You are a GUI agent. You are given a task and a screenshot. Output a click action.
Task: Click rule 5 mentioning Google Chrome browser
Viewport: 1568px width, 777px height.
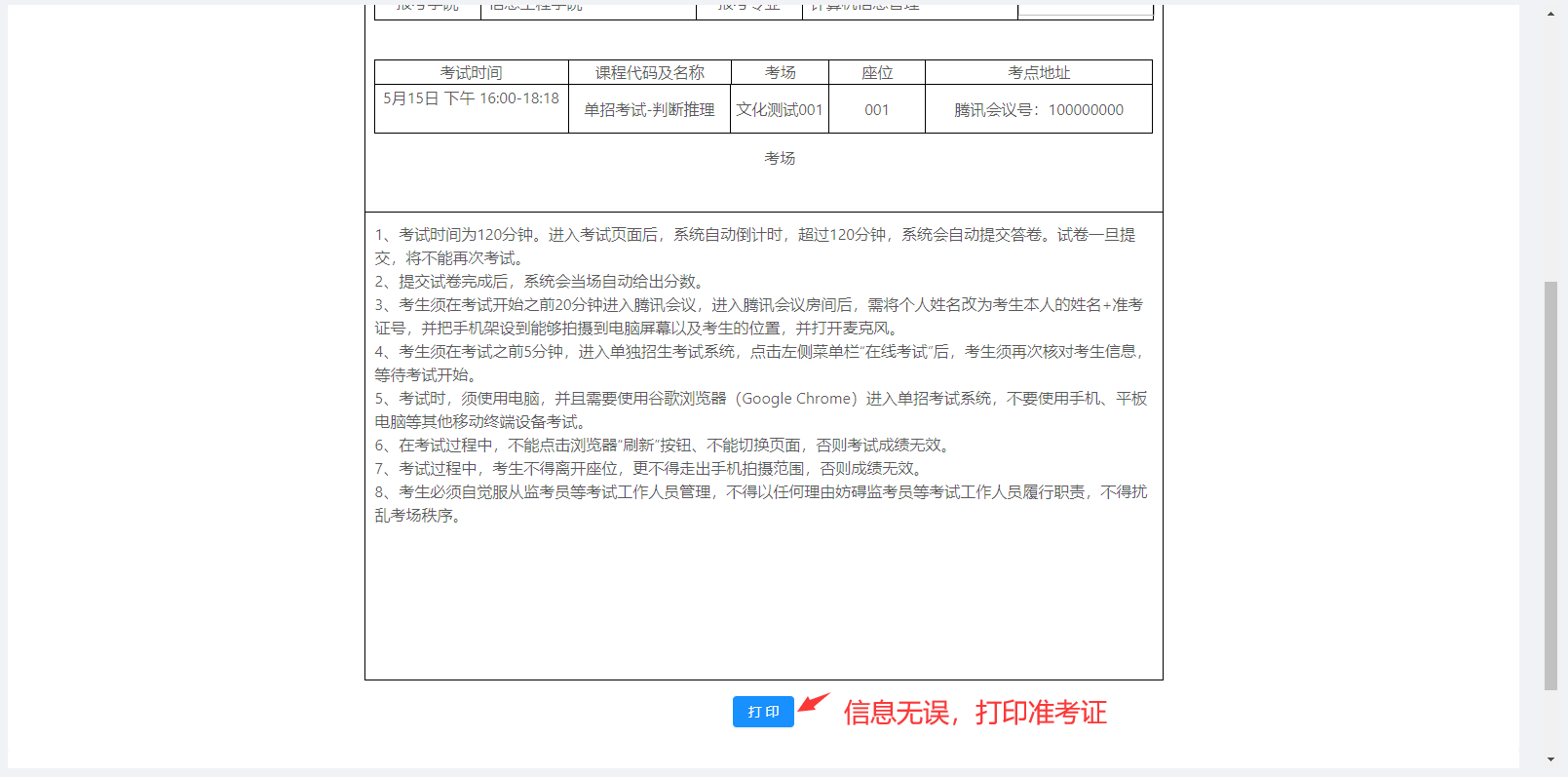(x=760, y=399)
